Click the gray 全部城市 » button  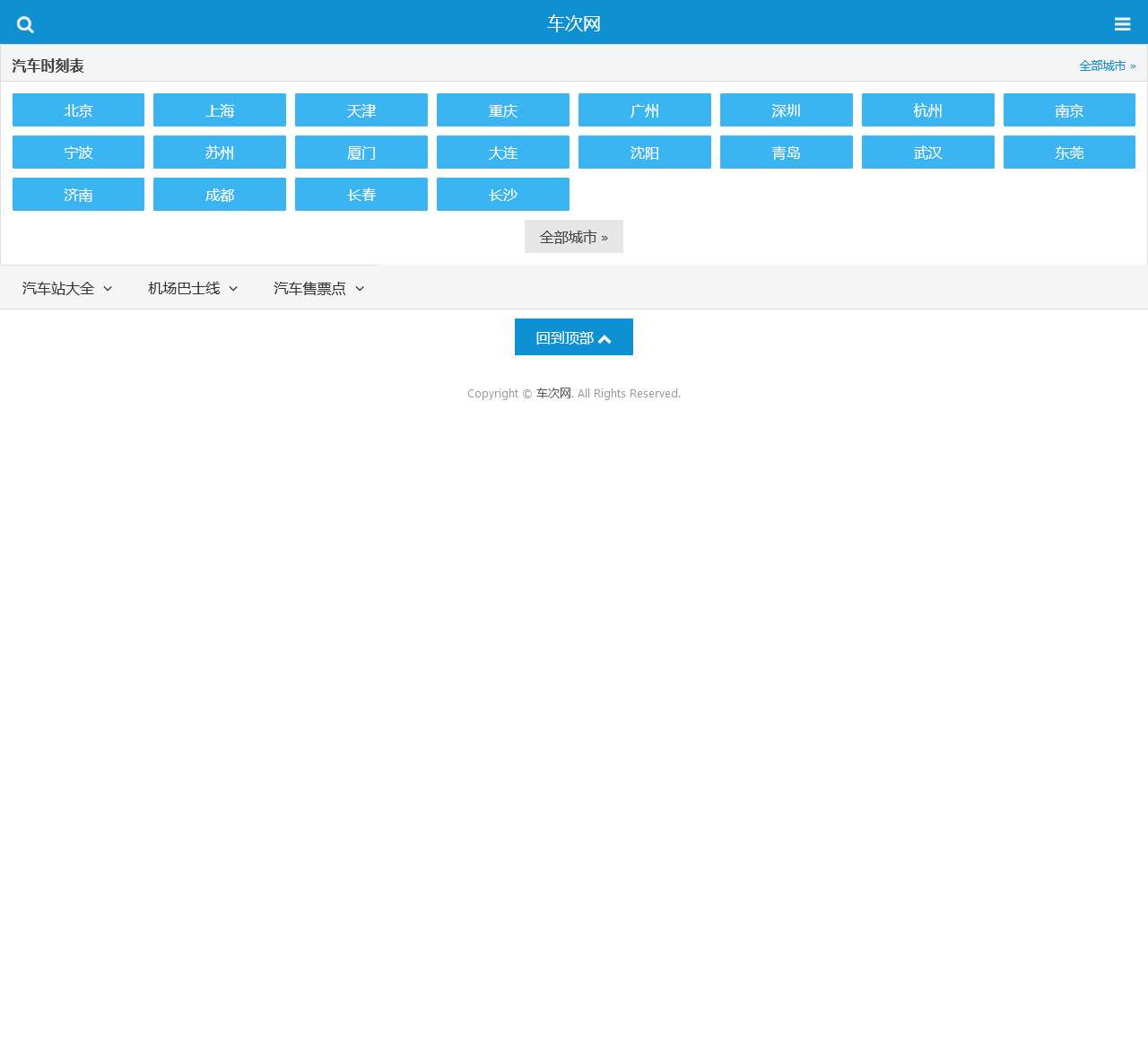[x=574, y=237]
